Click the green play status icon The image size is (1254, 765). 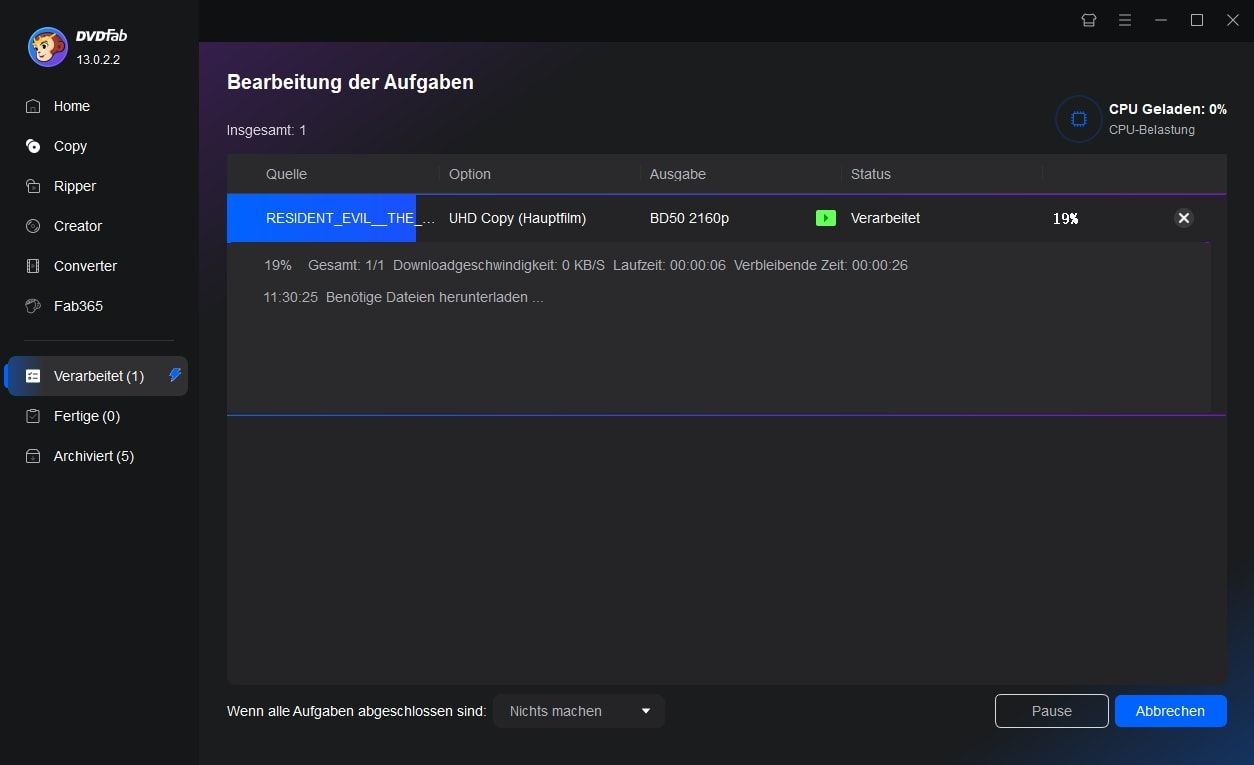826,218
